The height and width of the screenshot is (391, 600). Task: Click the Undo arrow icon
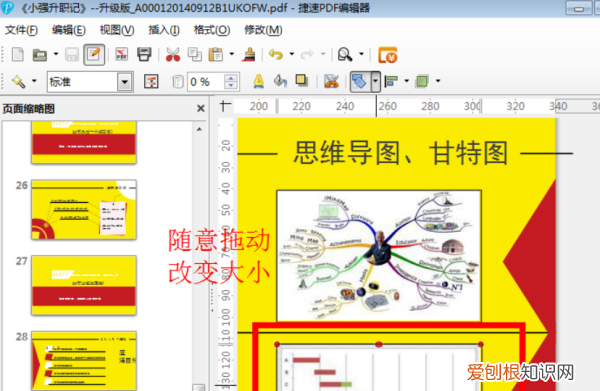[x=276, y=55]
